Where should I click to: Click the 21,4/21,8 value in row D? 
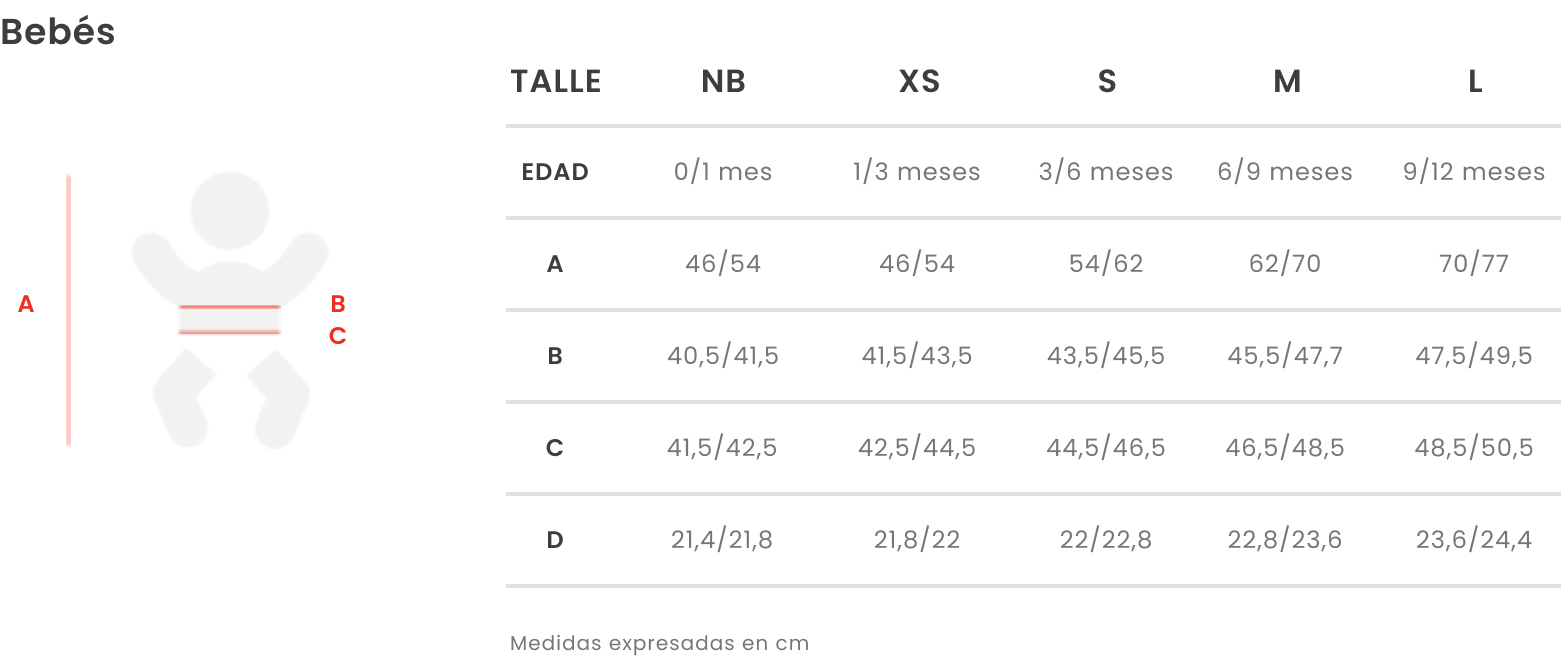coord(722,540)
